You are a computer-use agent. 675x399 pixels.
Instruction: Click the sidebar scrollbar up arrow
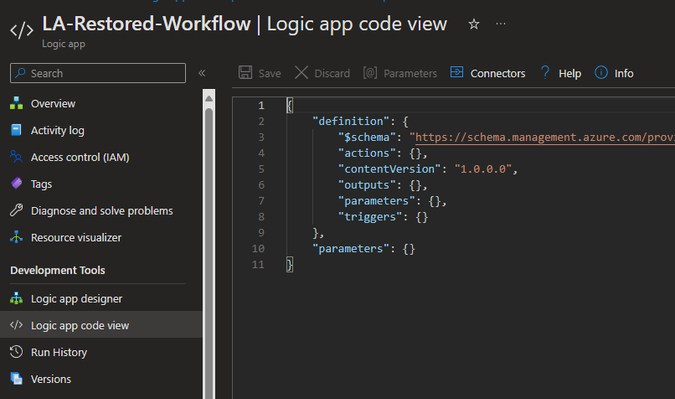209,99
